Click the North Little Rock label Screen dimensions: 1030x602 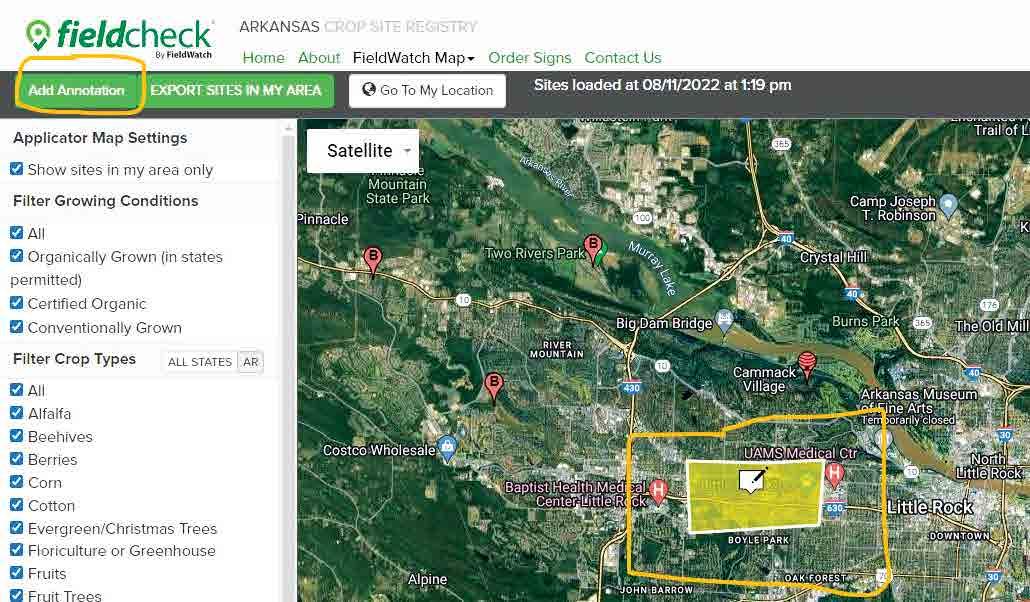click(989, 466)
